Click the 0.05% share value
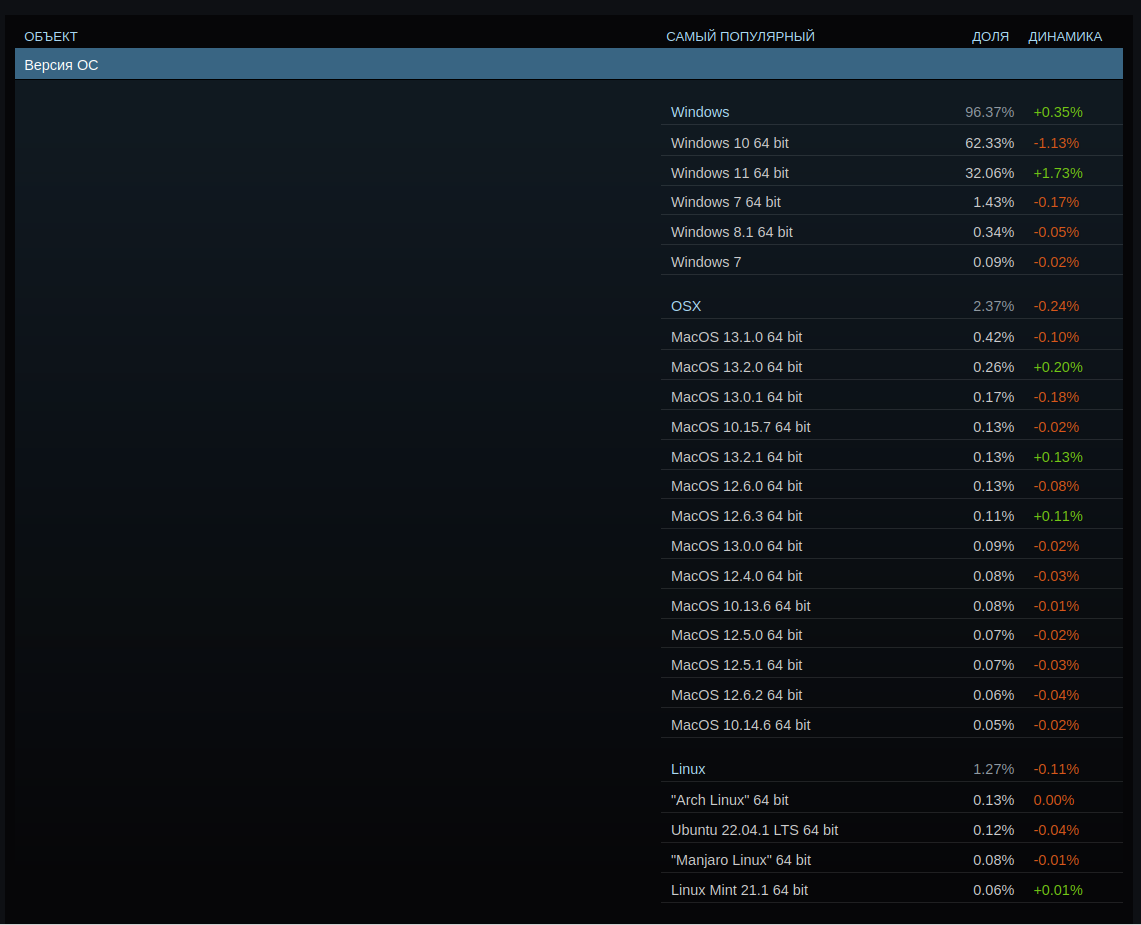This screenshot has width=1141, height=925. pos(993,724)
